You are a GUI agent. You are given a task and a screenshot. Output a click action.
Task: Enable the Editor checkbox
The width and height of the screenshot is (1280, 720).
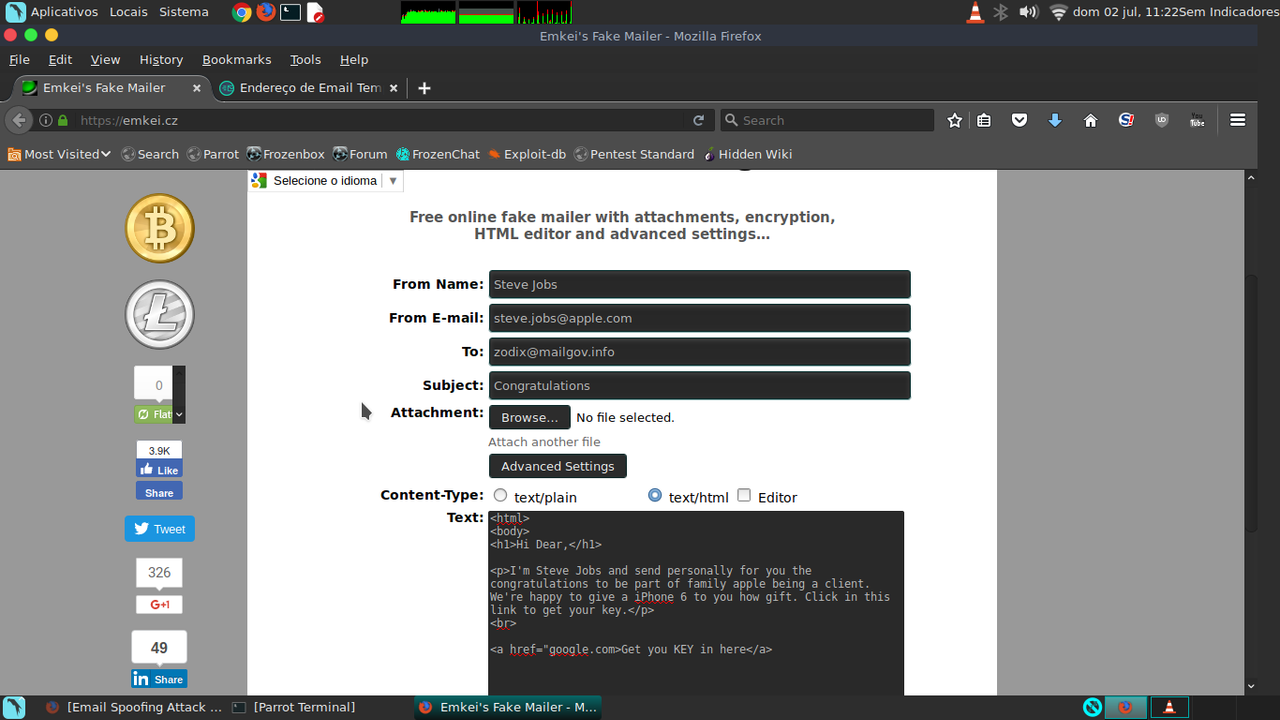click(x=744, y=495)
